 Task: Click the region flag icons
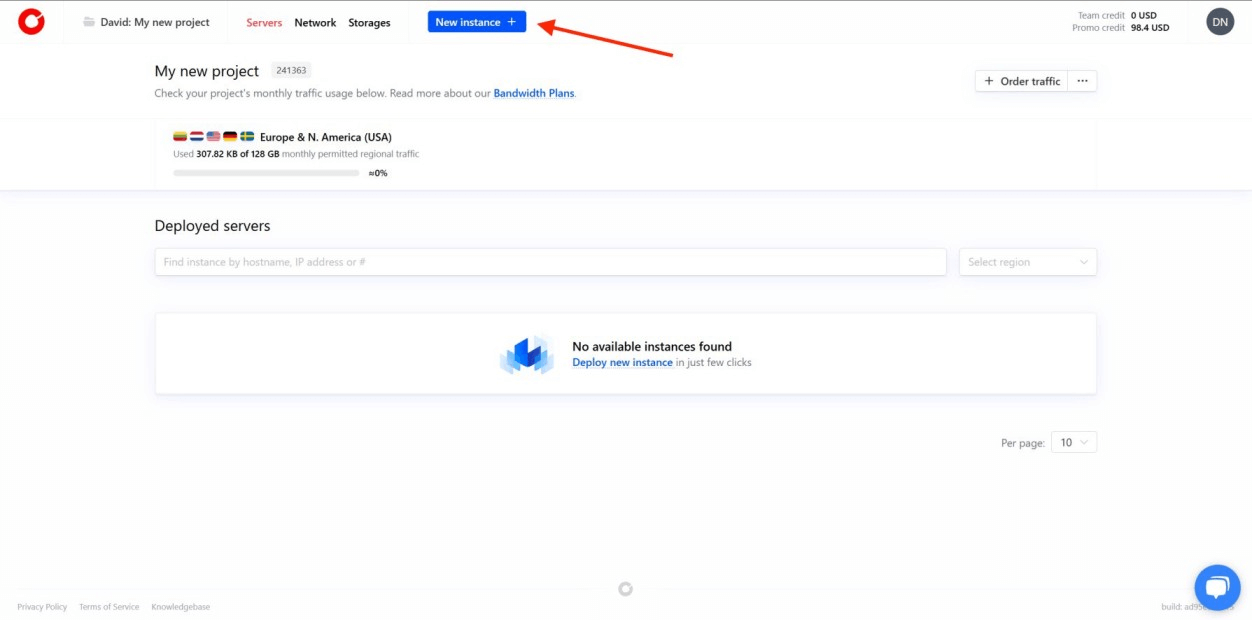click(x=213, y=137)
